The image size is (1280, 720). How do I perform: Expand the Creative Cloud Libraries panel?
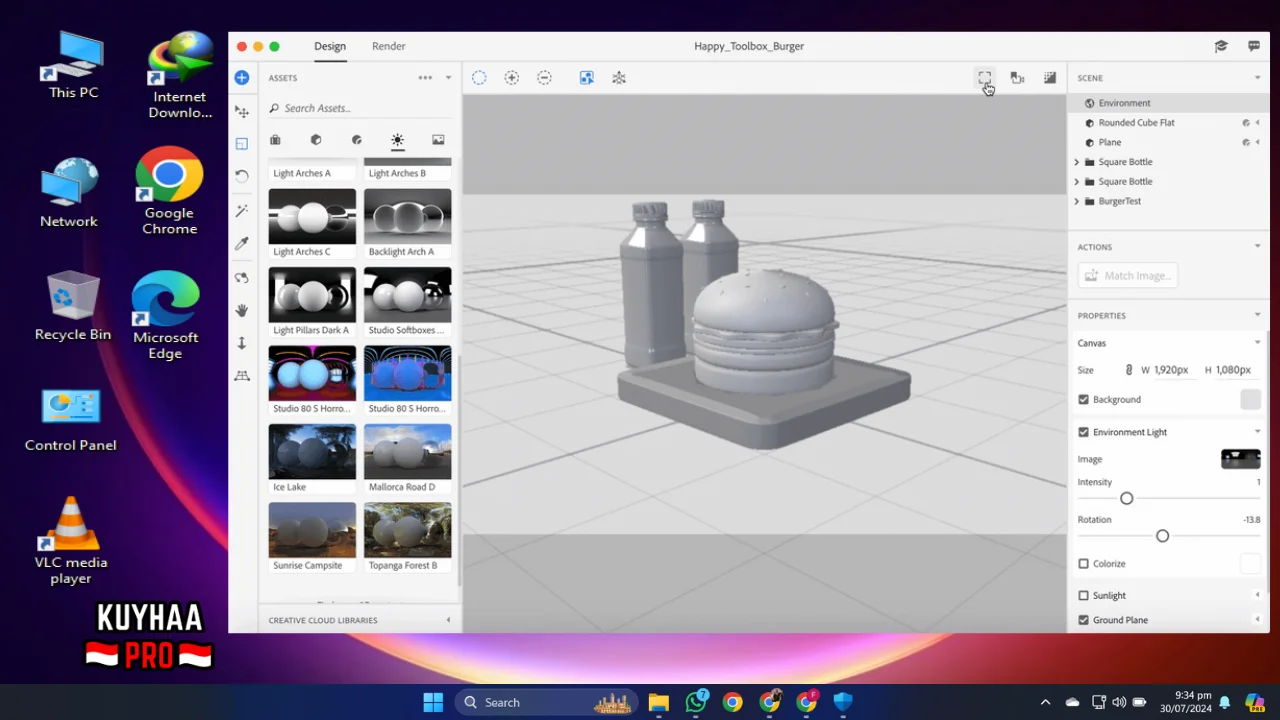coord(448,620)
